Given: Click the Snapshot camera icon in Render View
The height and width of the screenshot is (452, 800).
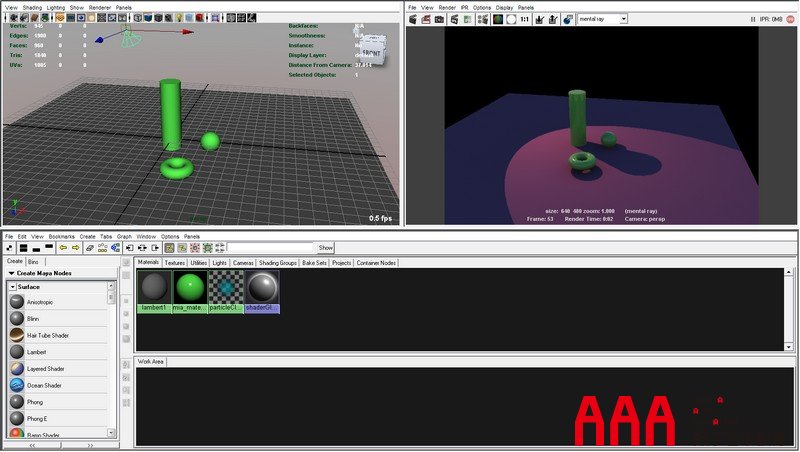Looking at the screenshot, I should [x=439, y=19].
